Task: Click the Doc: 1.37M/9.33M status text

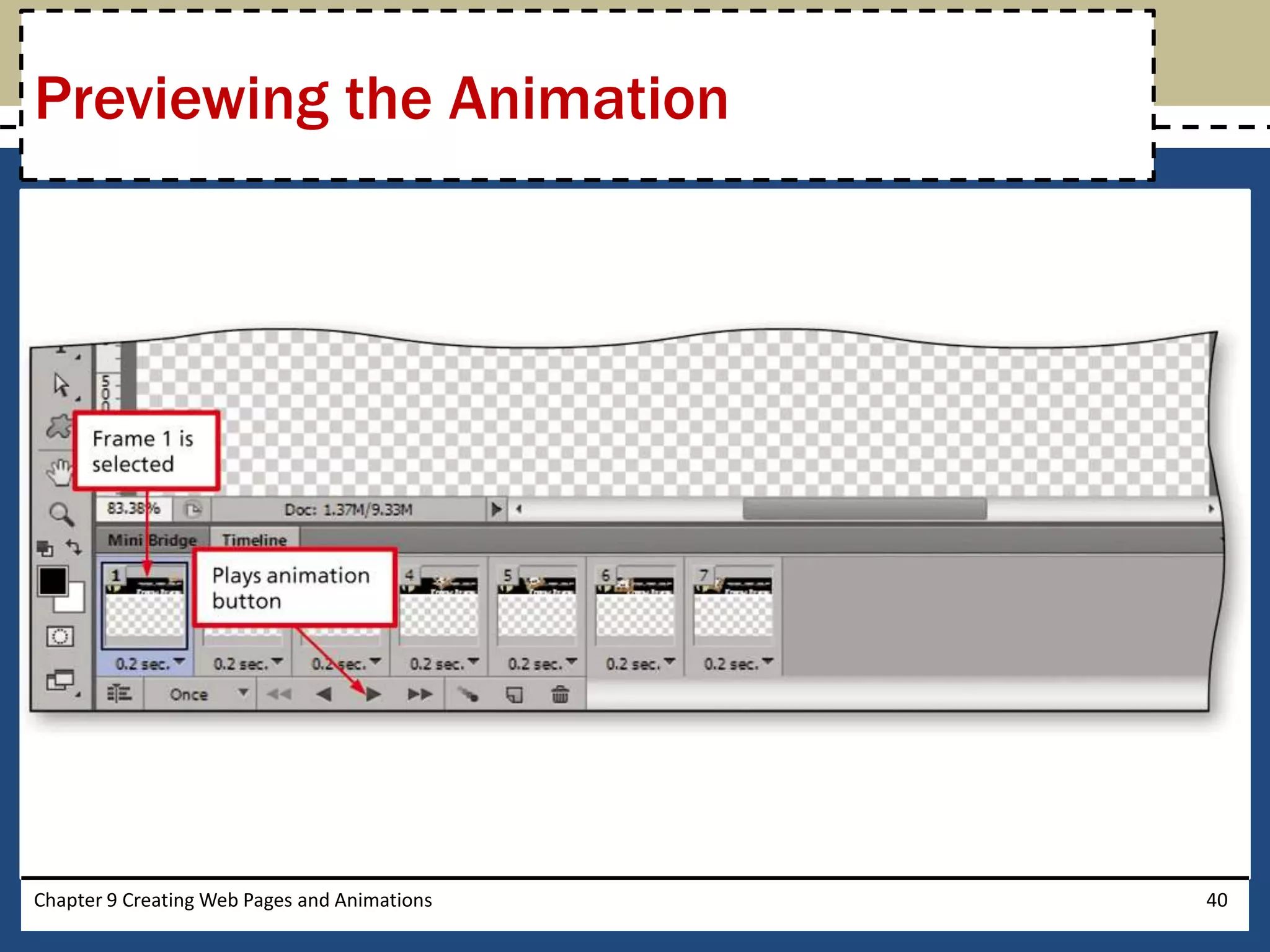Action: coord(348,509)
